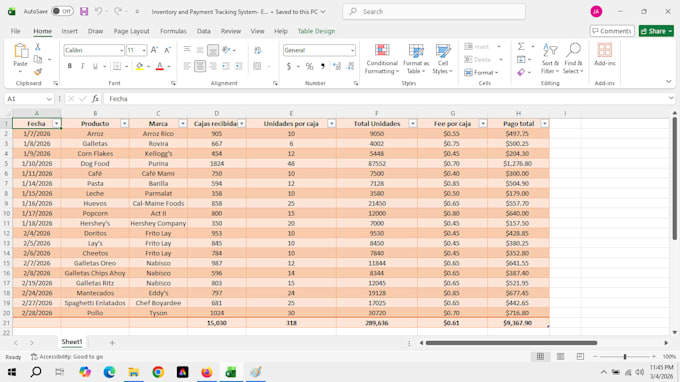Increase font size with larger A icon
680x382 pixels.
[154, 50]
